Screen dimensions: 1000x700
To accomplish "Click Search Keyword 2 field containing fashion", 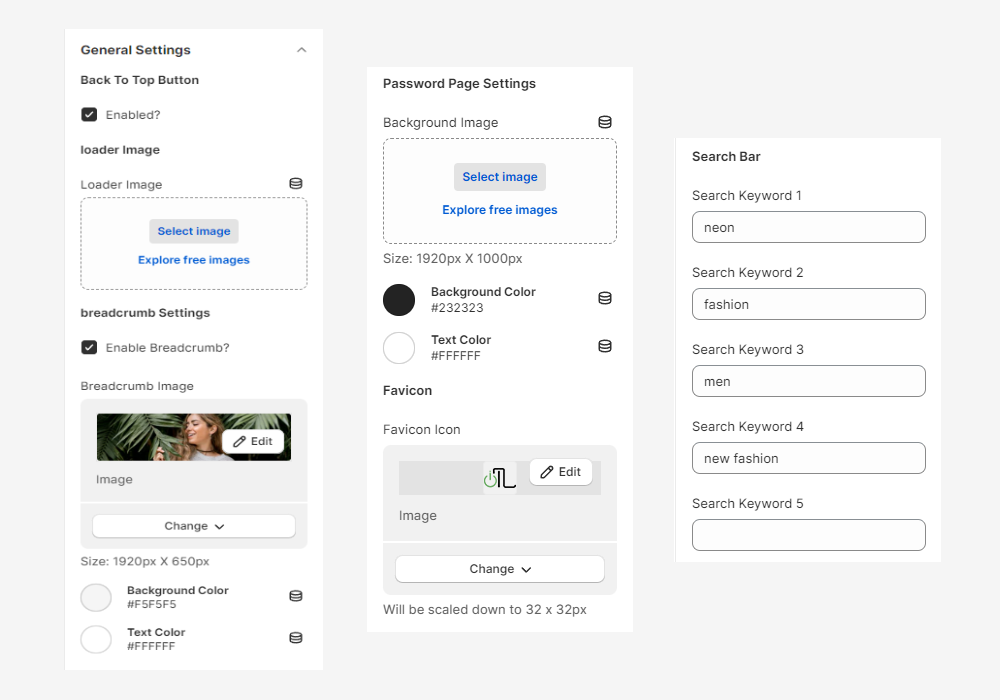I will point(809,304).
